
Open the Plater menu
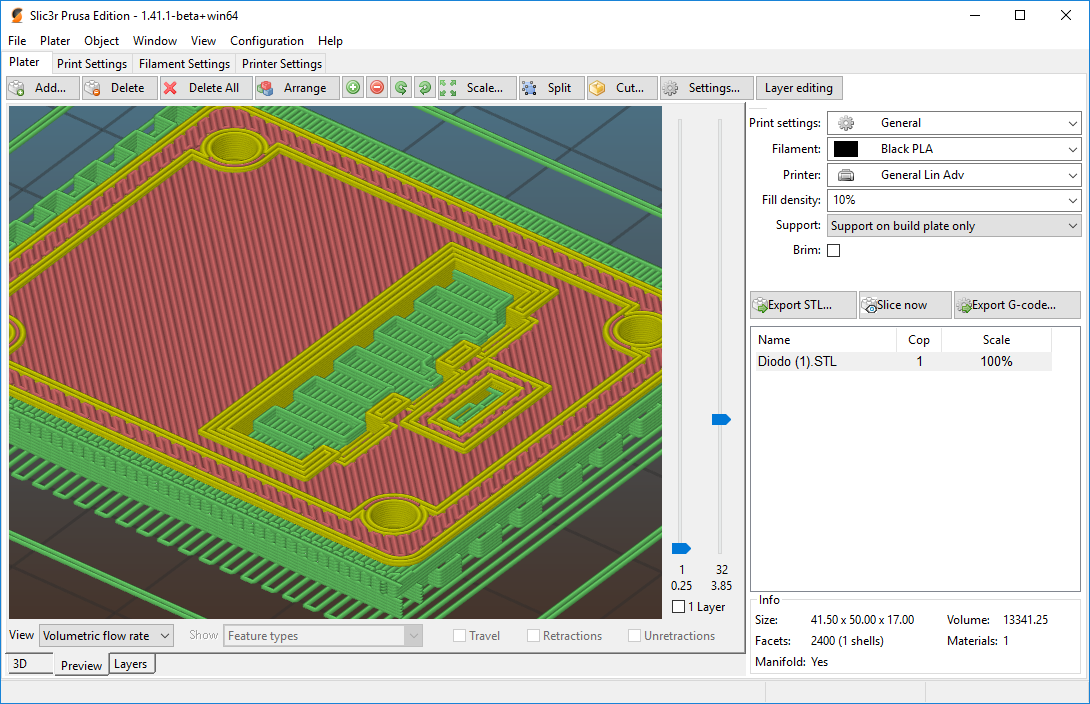pos(55,41)
